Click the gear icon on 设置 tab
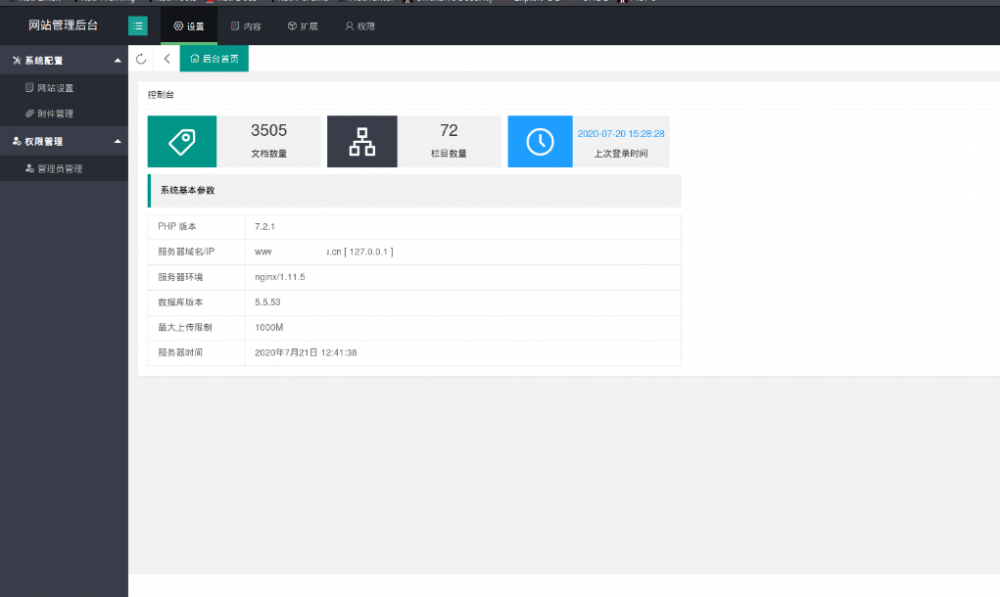The image size is (1000, 597). coord(179,26)
